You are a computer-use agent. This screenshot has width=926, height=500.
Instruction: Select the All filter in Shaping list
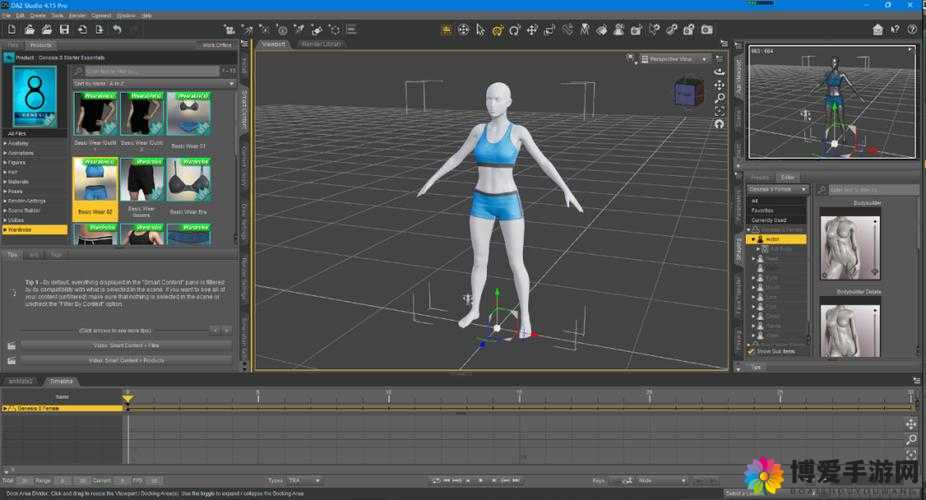click(777, 201)
